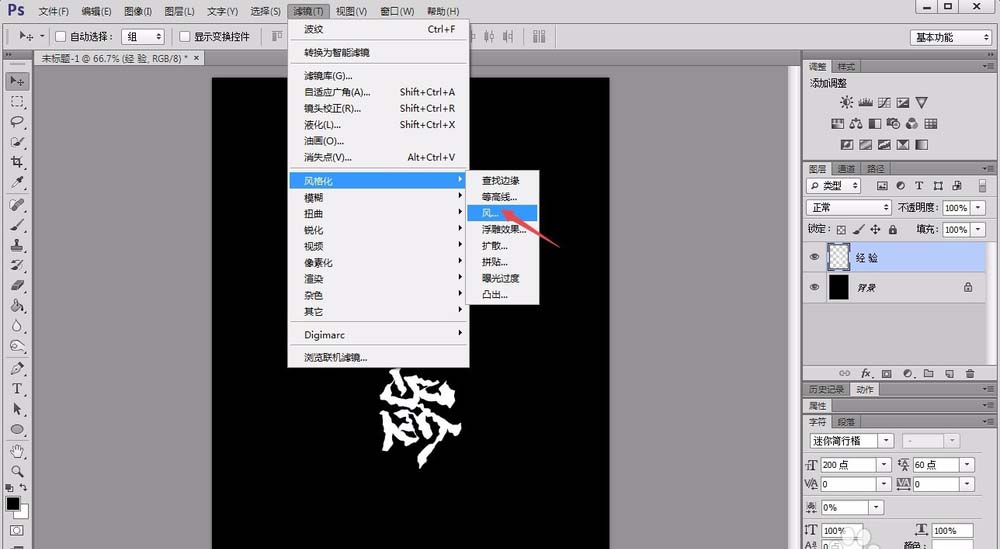Open the 模糊 filter submenu
Image resolution: width=1000 pixels, height=549 pixels.
point(379,198)
